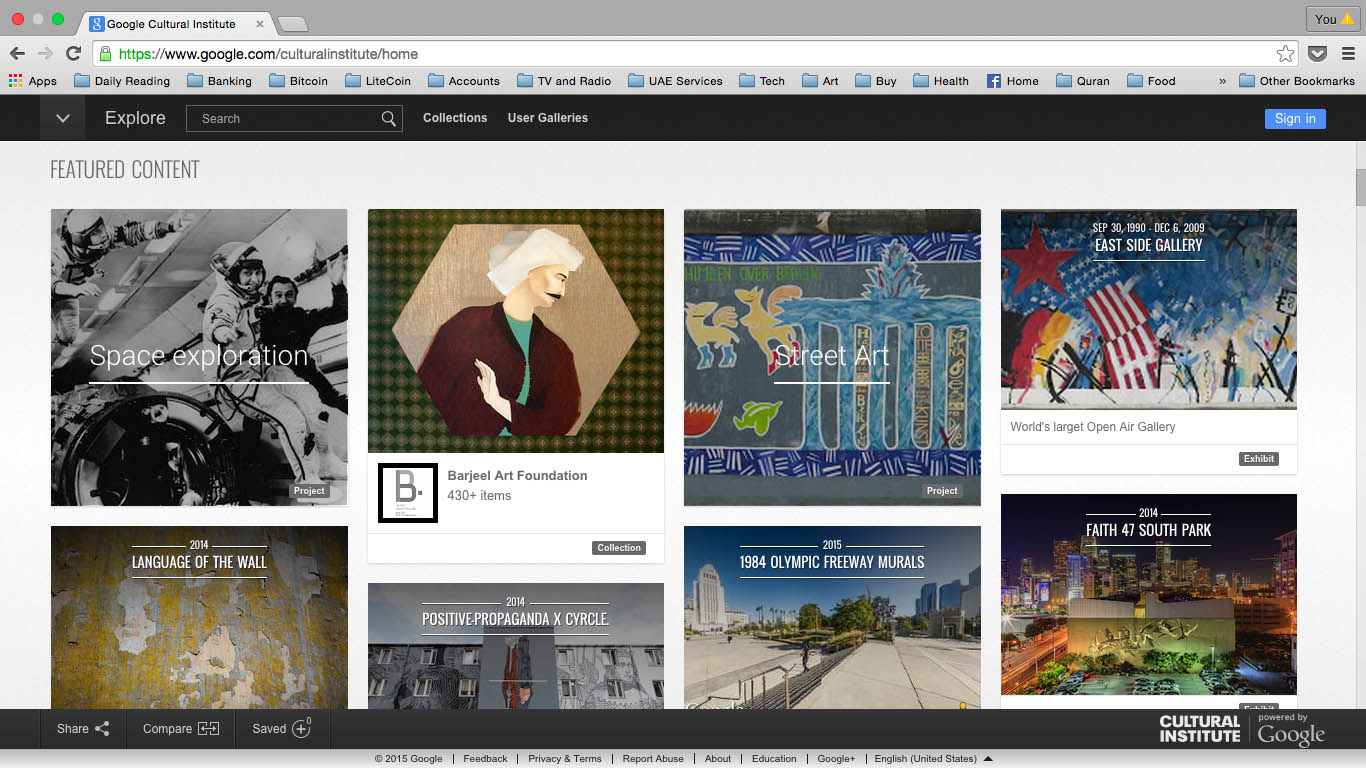Open the Privacy & Terms footer link
Screen dimensions: 1366x768
coord(565,759)
